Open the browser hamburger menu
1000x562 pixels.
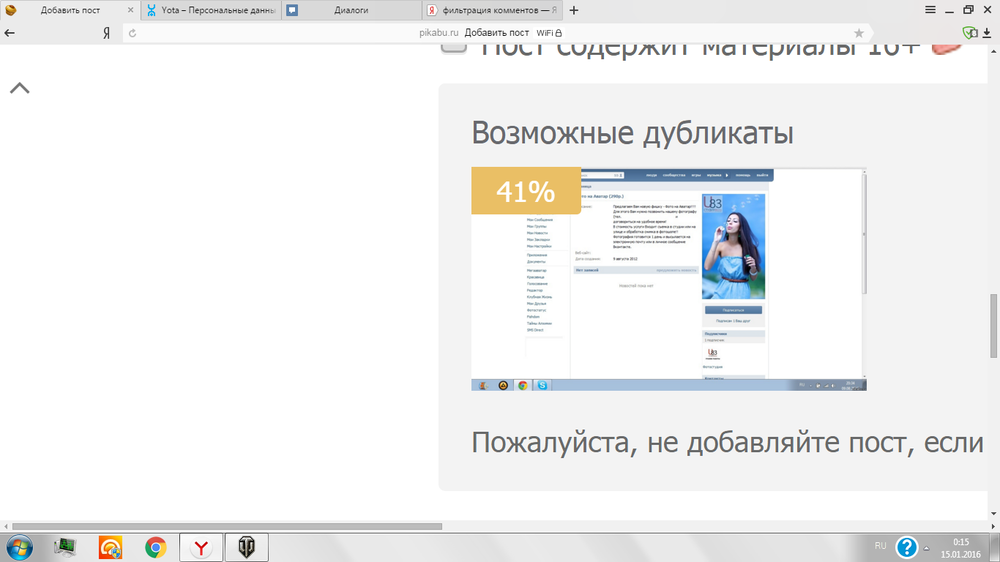point(930,10)
